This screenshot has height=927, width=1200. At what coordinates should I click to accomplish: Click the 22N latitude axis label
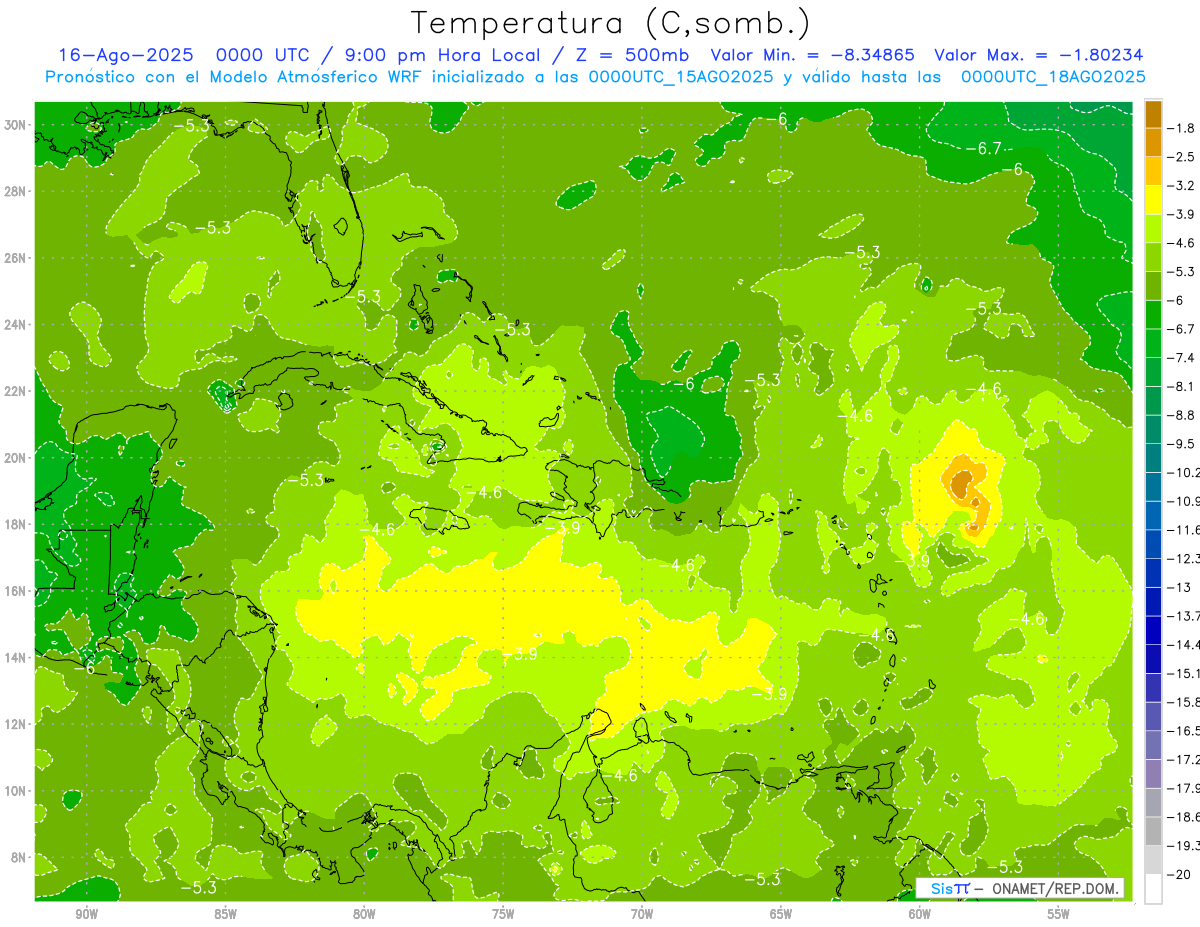coord(15,391)
